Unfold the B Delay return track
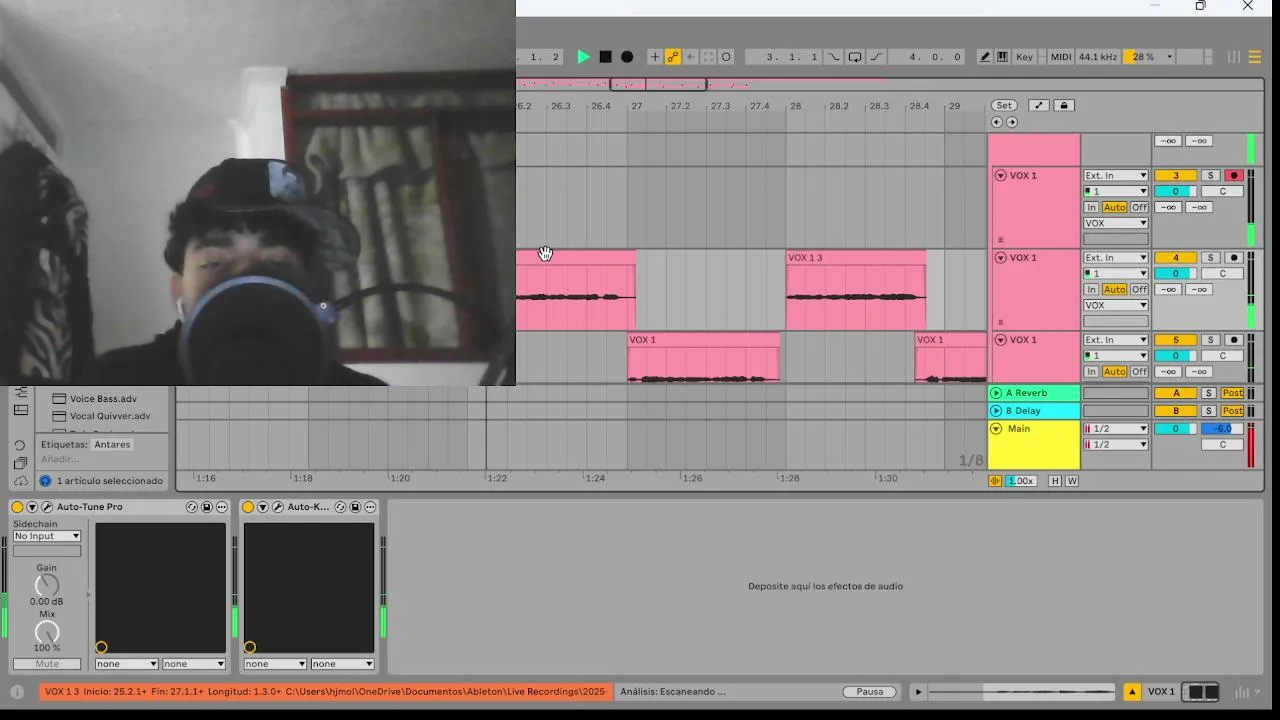Viewport: 1280px width, 720px height. [996, 411]
